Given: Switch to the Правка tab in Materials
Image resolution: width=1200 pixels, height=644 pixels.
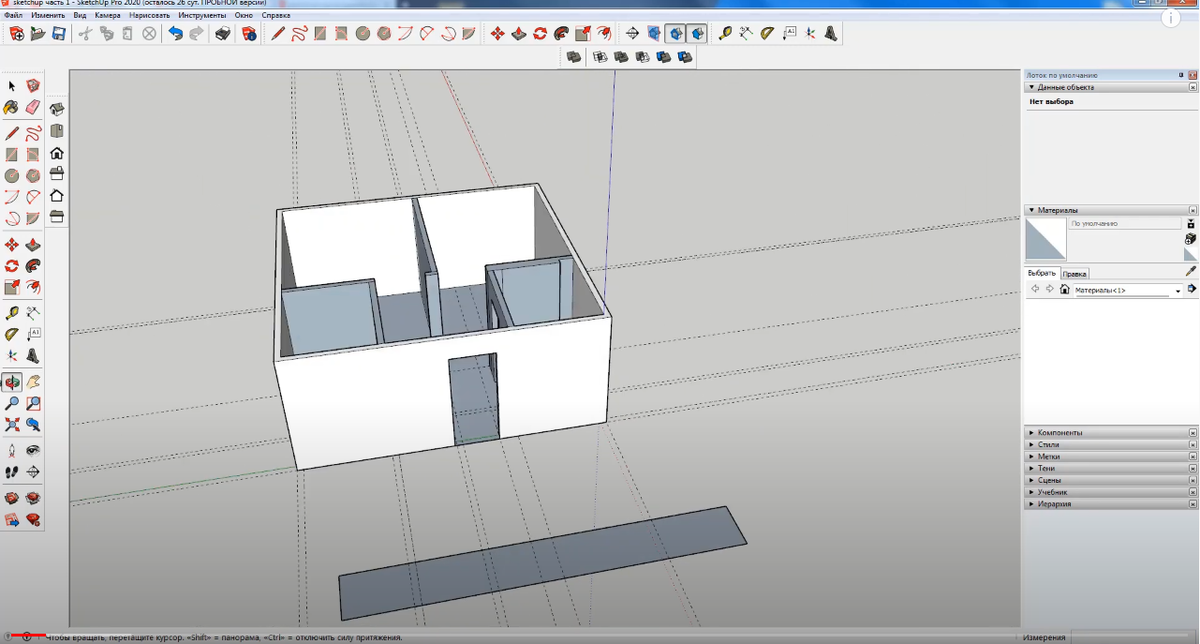Looking at the screenshot, I should (1075, 273).
